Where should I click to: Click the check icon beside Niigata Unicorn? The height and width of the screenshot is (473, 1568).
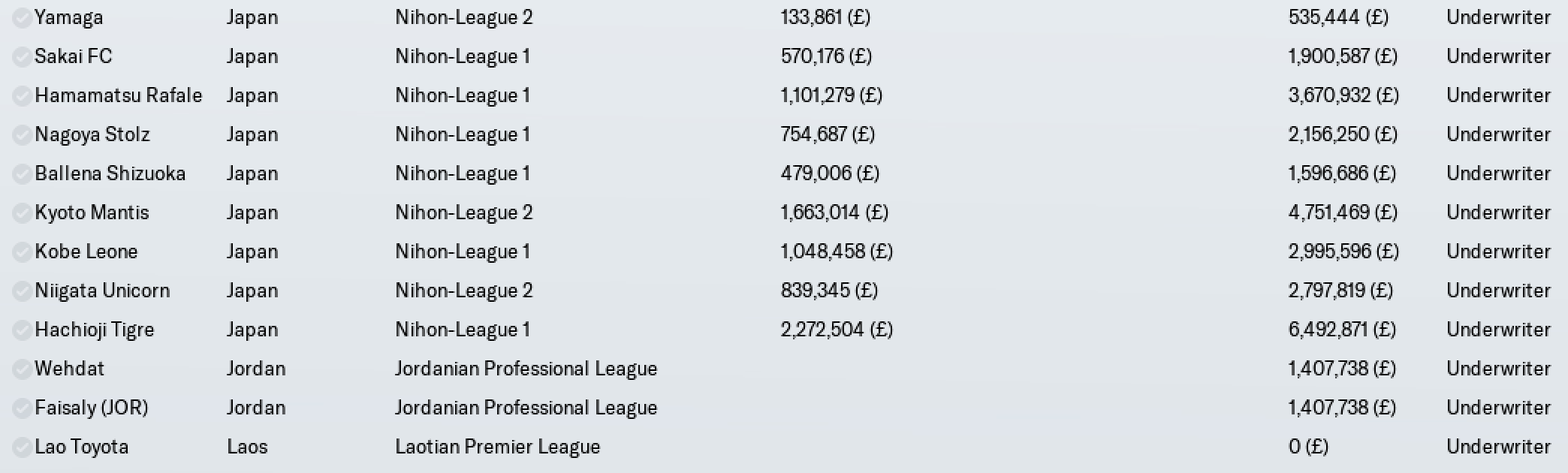(x=23, y=291)
